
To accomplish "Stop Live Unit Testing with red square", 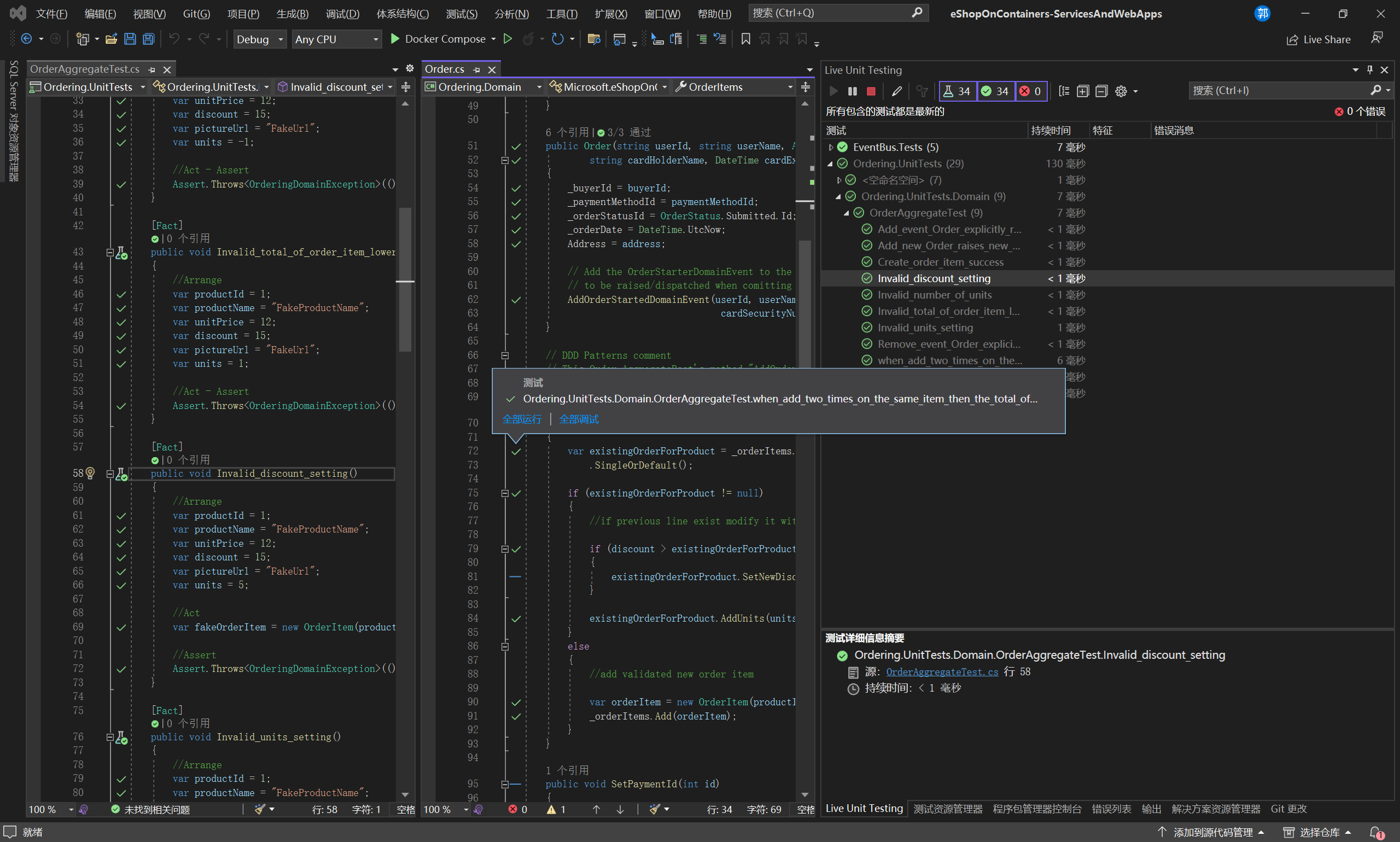I will [x=871, y=91].
